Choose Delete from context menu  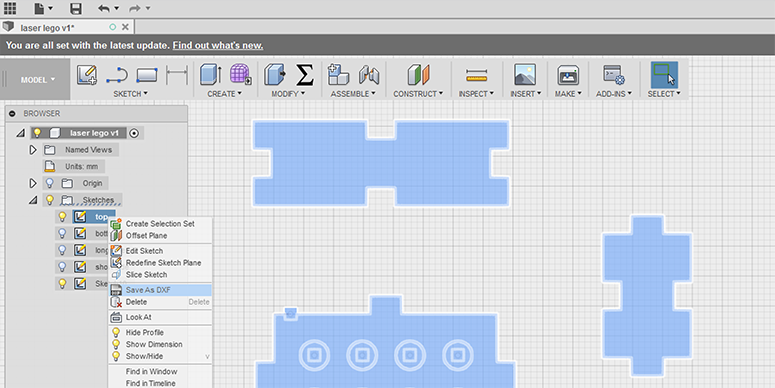[160, 302]
